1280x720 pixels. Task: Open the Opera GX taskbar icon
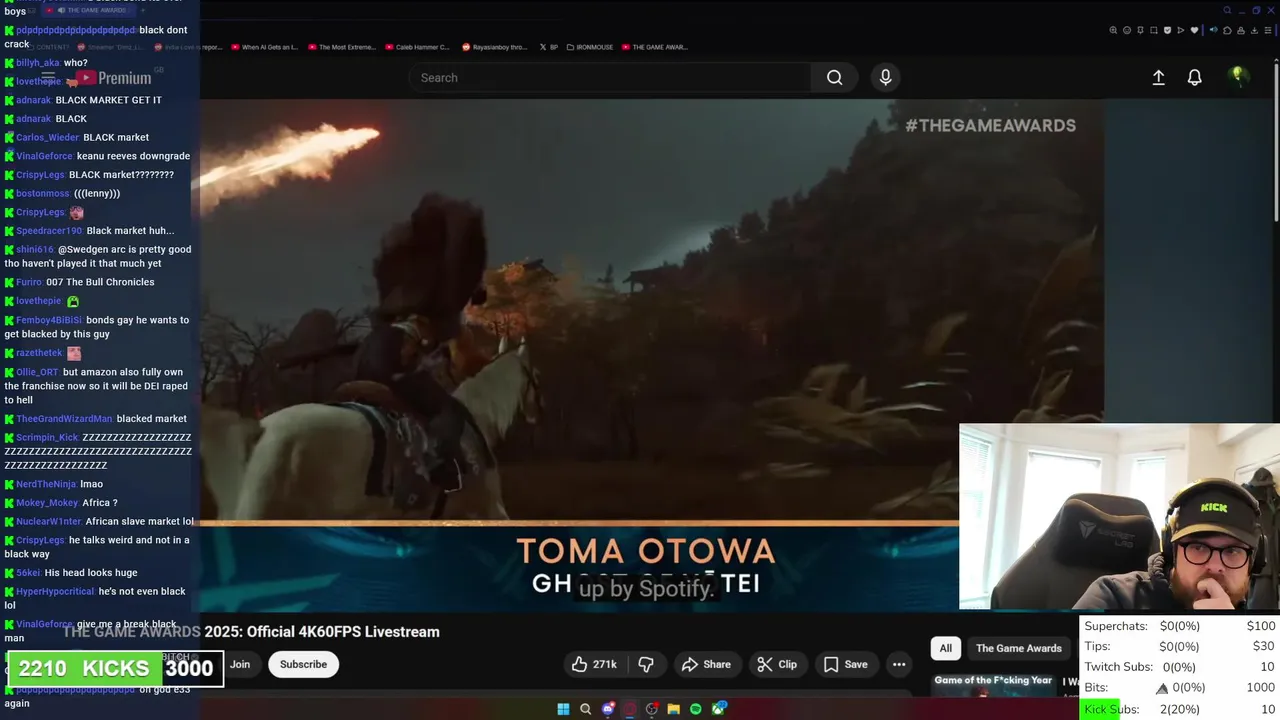pos(630,709)
